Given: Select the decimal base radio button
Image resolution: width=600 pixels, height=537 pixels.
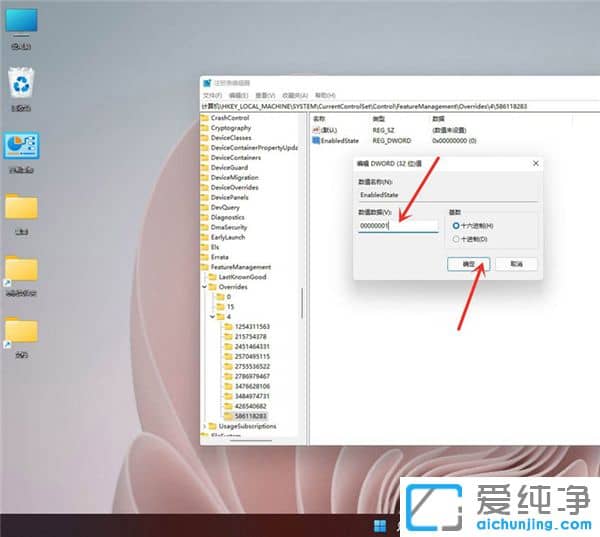Looking at the screenshot, I should point(456,239).
